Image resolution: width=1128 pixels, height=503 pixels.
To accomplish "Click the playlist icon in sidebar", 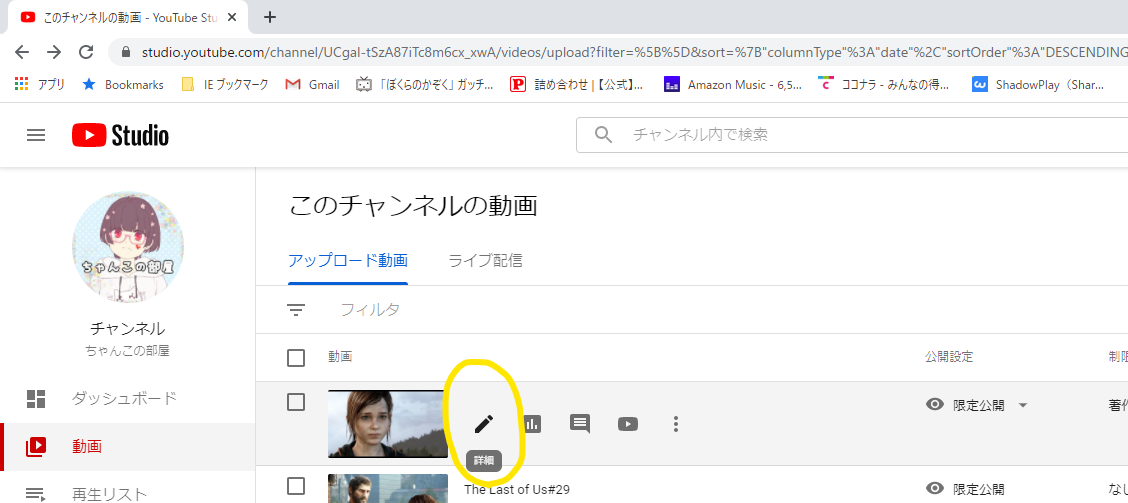I will [x=36, y=494].
